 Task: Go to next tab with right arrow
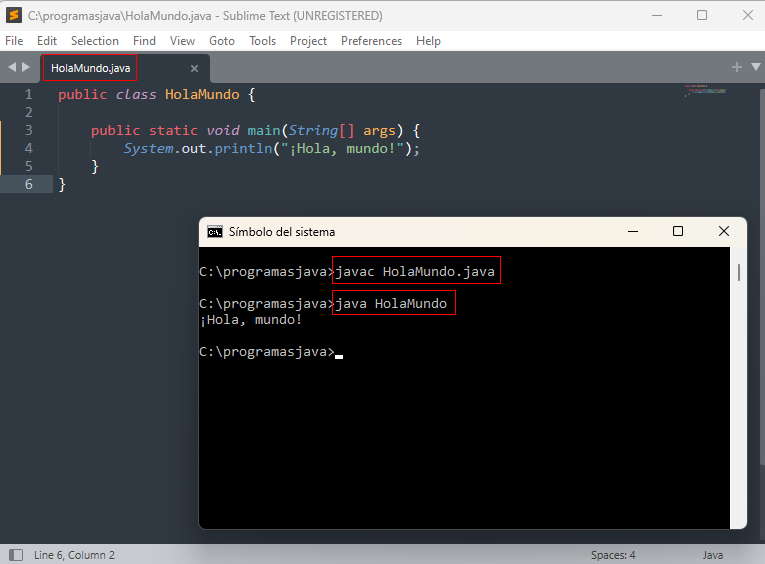click(26, 67)
